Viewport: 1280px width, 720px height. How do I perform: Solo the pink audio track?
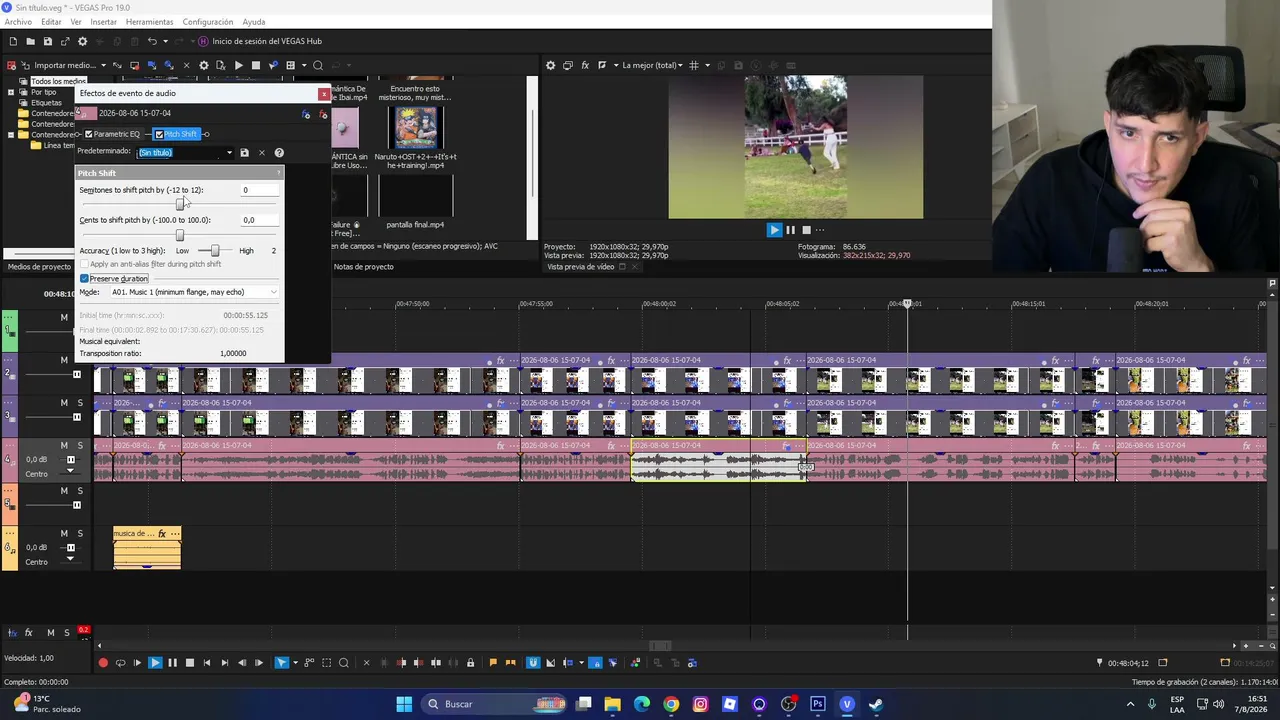(x=80, y=445)
